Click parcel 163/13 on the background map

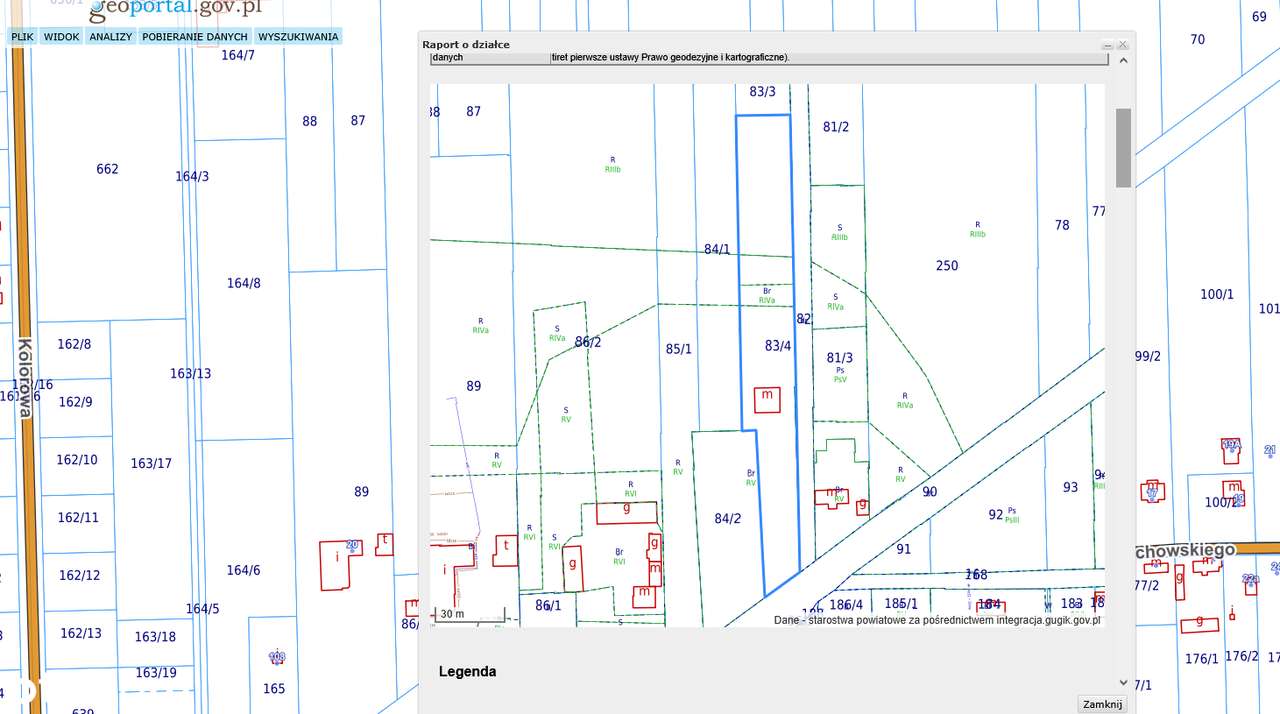point(190,374)
